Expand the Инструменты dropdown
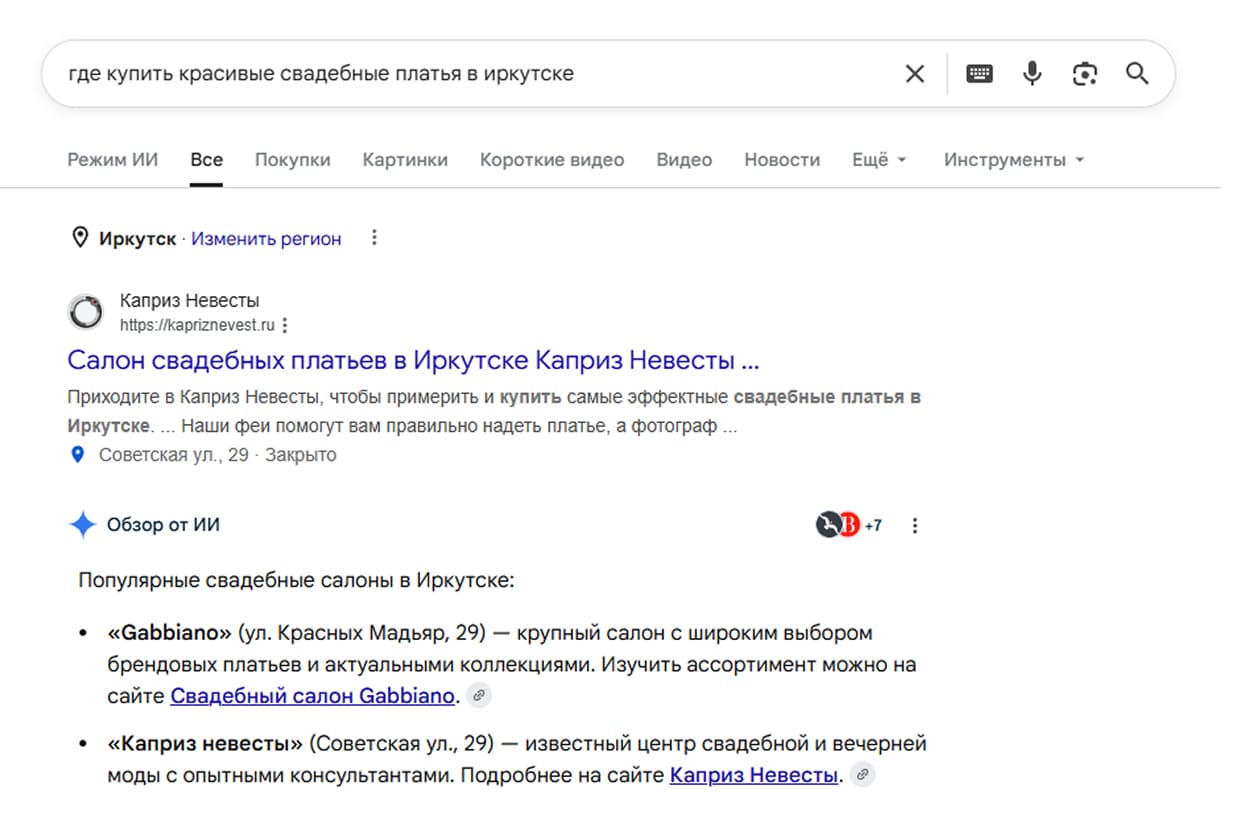 [x=1014, y=160]
